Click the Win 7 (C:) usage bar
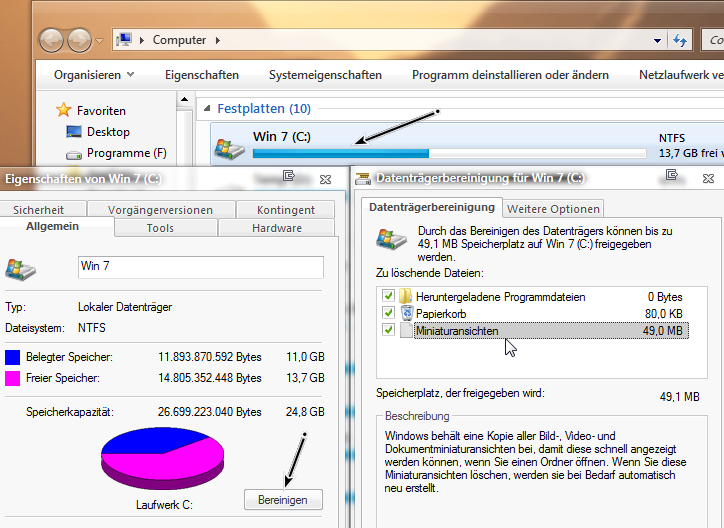This screenshot has height=528, width=724. click(449, 154)
